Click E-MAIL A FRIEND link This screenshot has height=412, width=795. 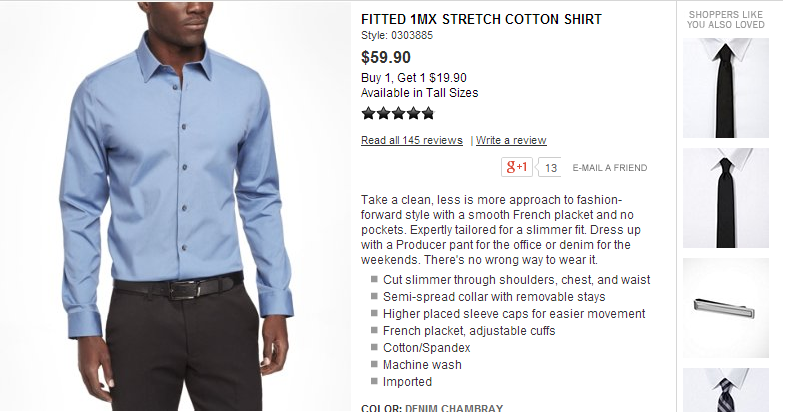(x=609, y=168)
